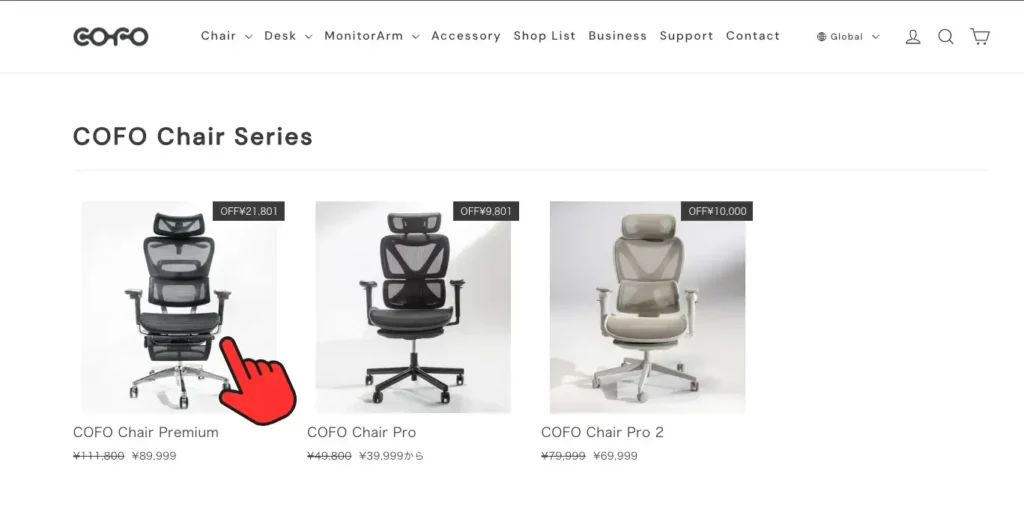This screenshot has height=512, width=1024.
Task: Open the shopping cart icon
Action: coord(980,36)
